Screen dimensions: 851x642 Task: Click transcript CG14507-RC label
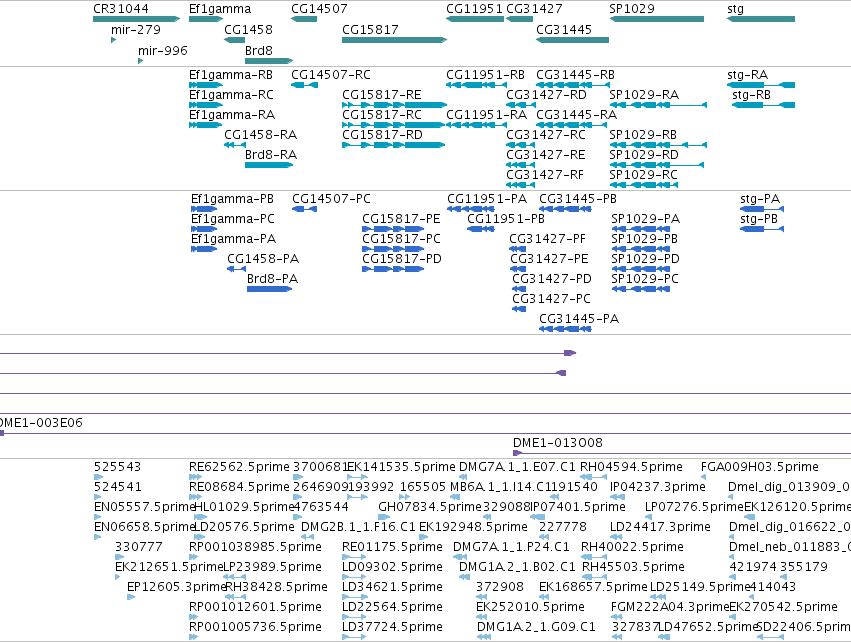(x=331, y=74)
